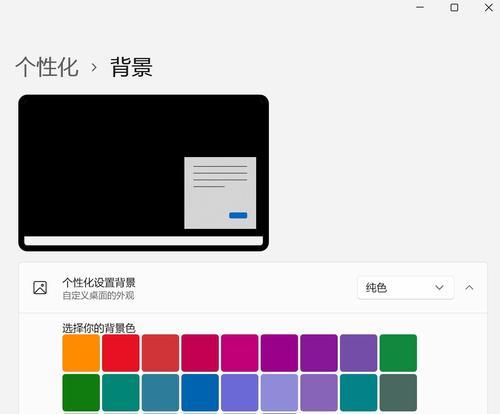The image size is (500, 414).
Task: Click the desktop preview thumbnail
Action: click(144, 173)
